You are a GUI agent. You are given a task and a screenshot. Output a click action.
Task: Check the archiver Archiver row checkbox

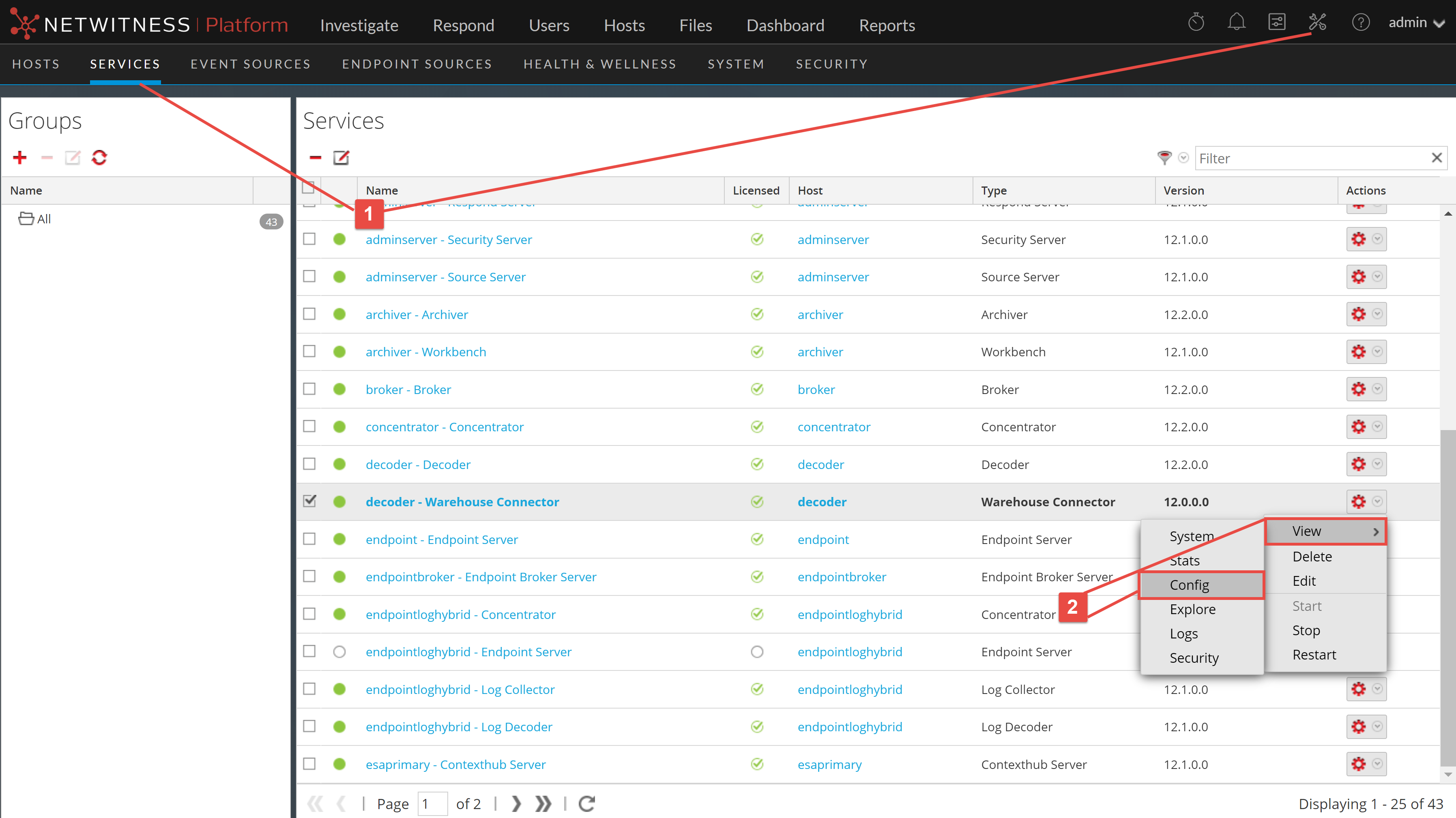click(x=309, y=314)
